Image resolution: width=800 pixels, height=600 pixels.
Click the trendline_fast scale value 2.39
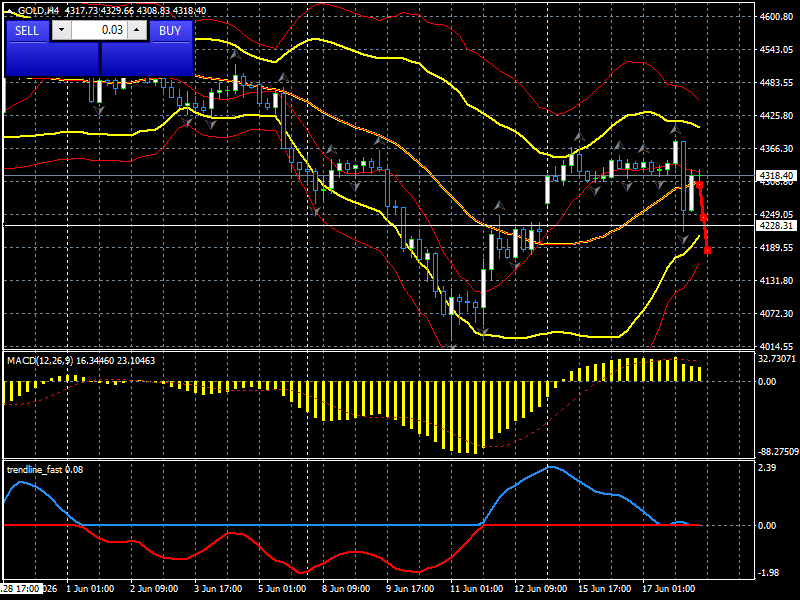(x=767, y=468)
